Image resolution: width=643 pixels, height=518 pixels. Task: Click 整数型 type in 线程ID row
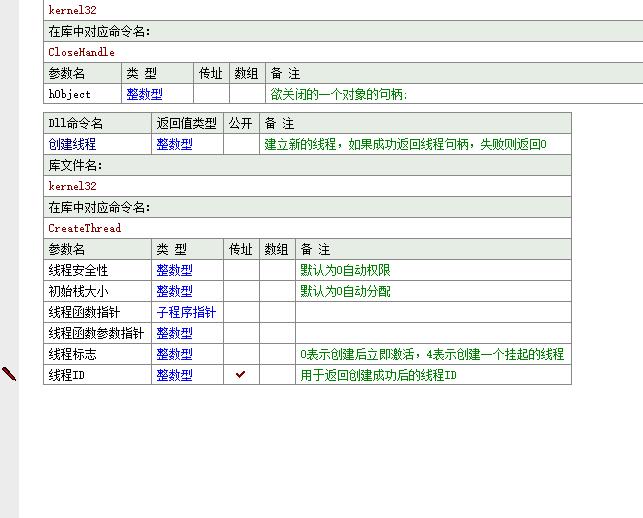[174, 375]
